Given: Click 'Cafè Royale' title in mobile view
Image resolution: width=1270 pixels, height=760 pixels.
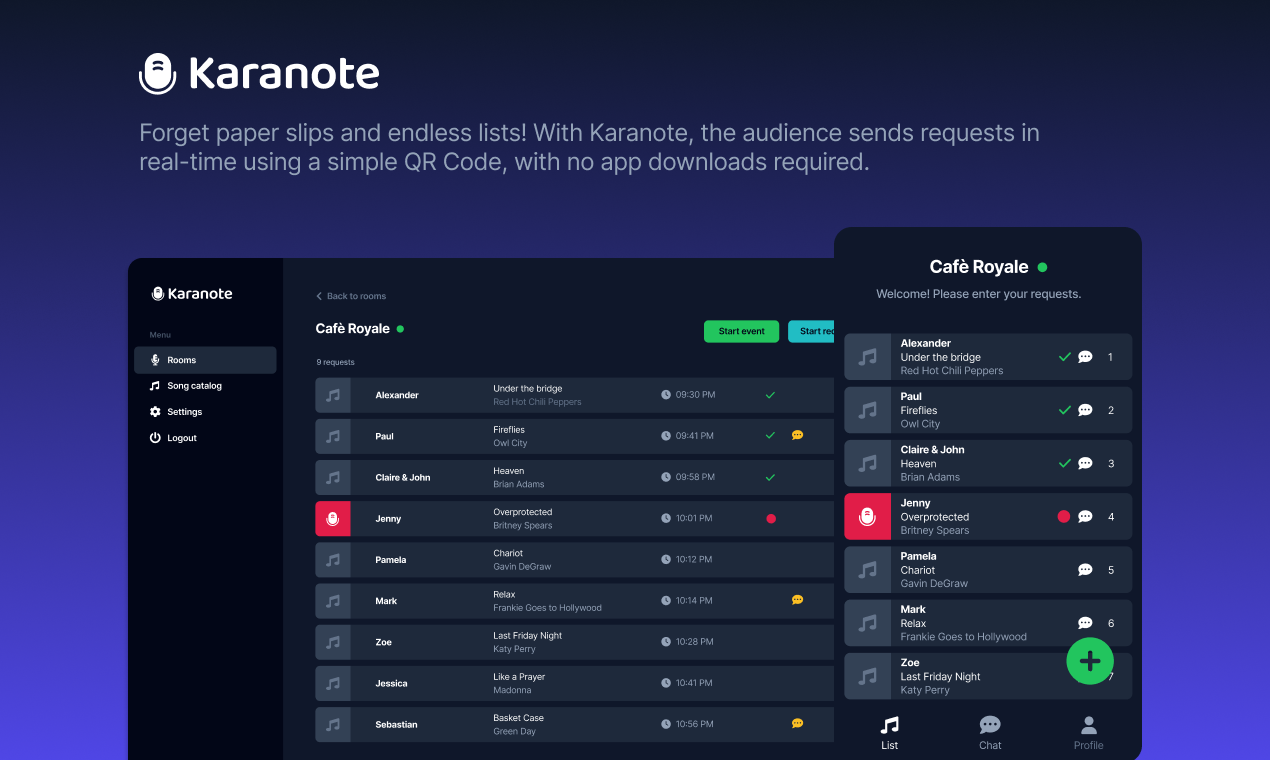Looking at the screenshot, I should click(x=979, y=267).
